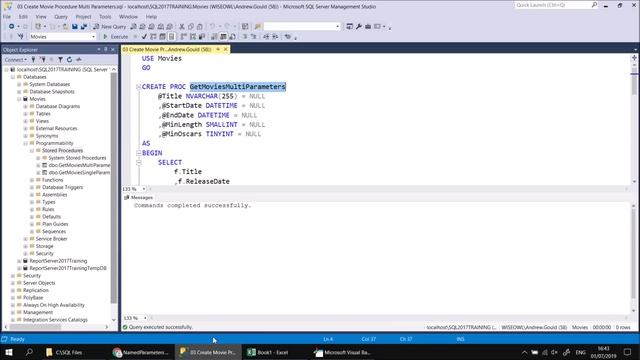The image size is (640, 360).
Task: Select the Messages results tab
Action: click(x=138, y=198)
